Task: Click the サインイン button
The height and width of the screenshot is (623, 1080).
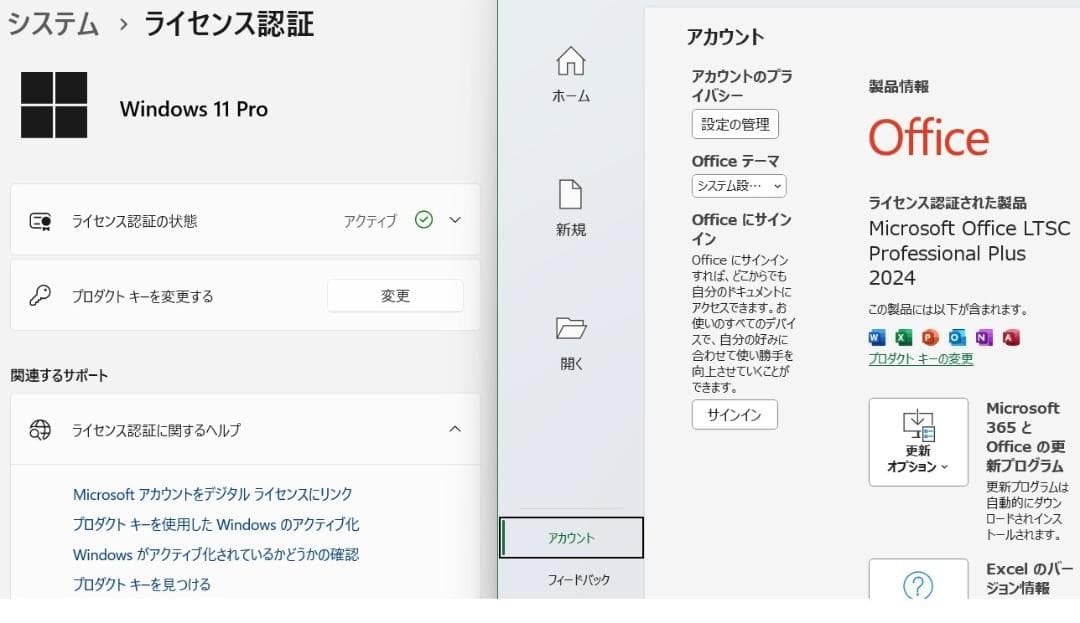Action: 734,414
